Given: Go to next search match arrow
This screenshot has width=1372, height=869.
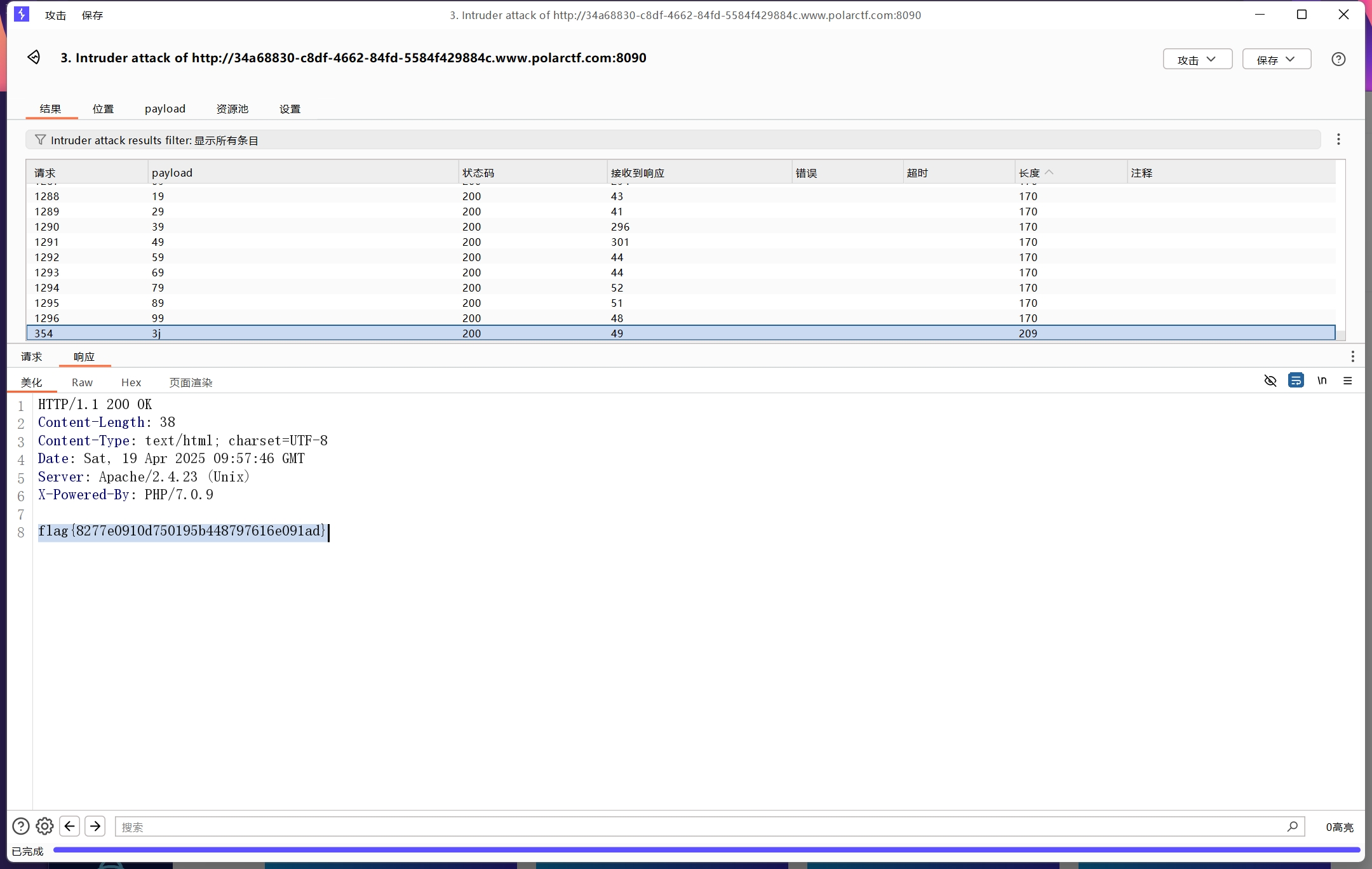Looking at the screenshot, I should [x=95, y=826].
